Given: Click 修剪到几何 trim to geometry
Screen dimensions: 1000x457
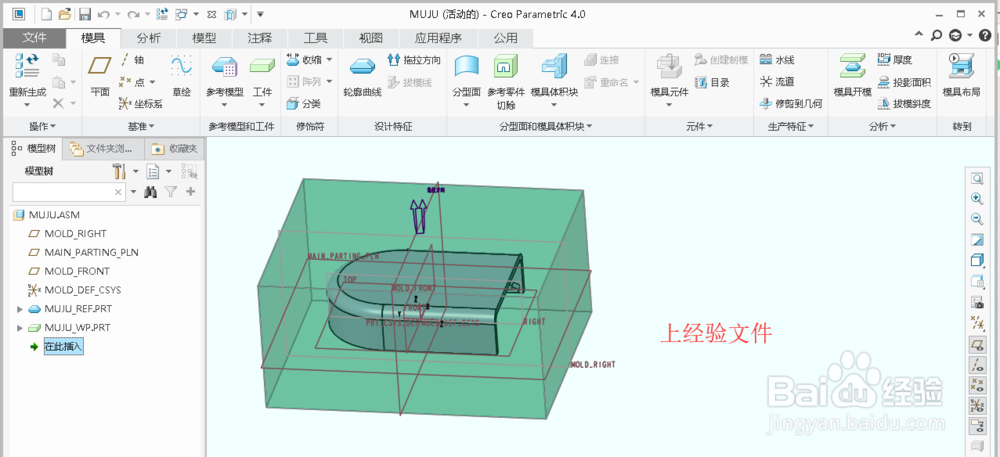Looking at the screenshot, I should click(x=791, y=103).
